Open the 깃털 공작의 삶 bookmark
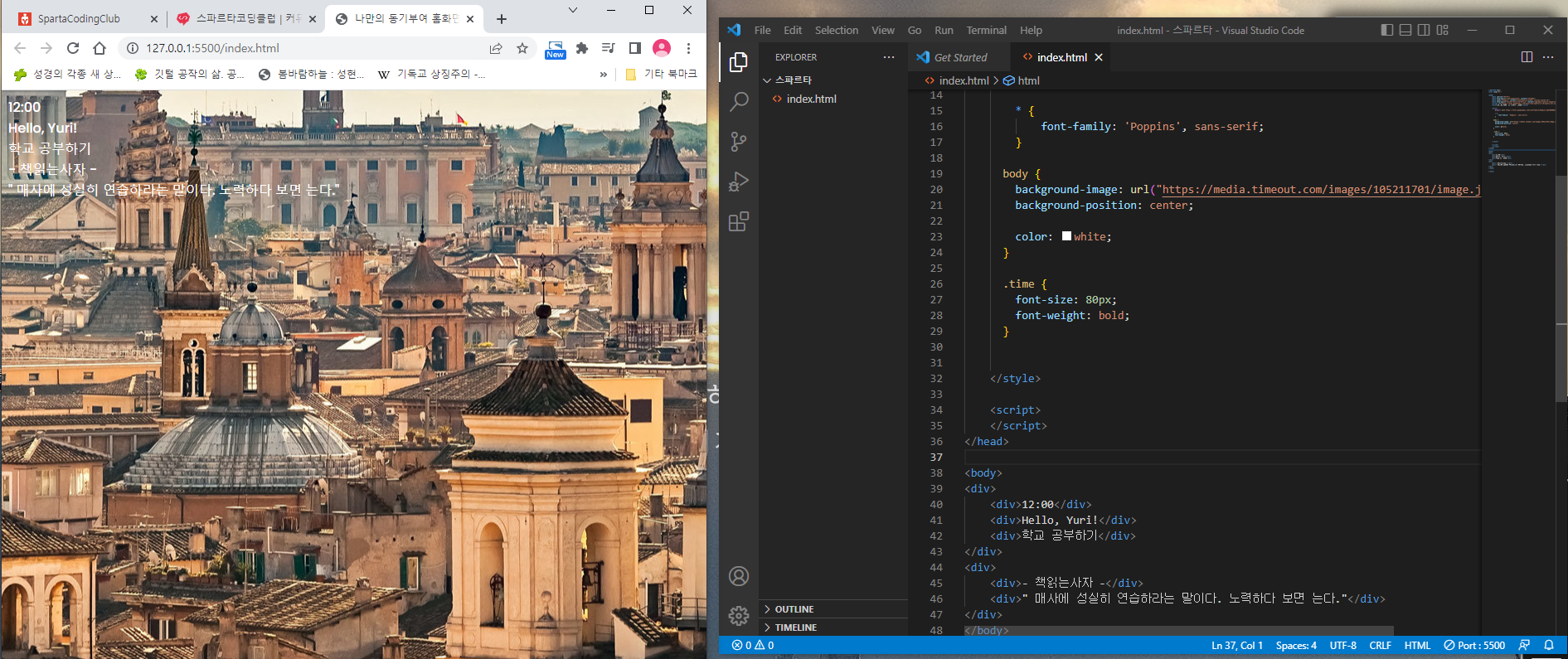Viewport: 1568px width, 659px height. pos(189,74)
